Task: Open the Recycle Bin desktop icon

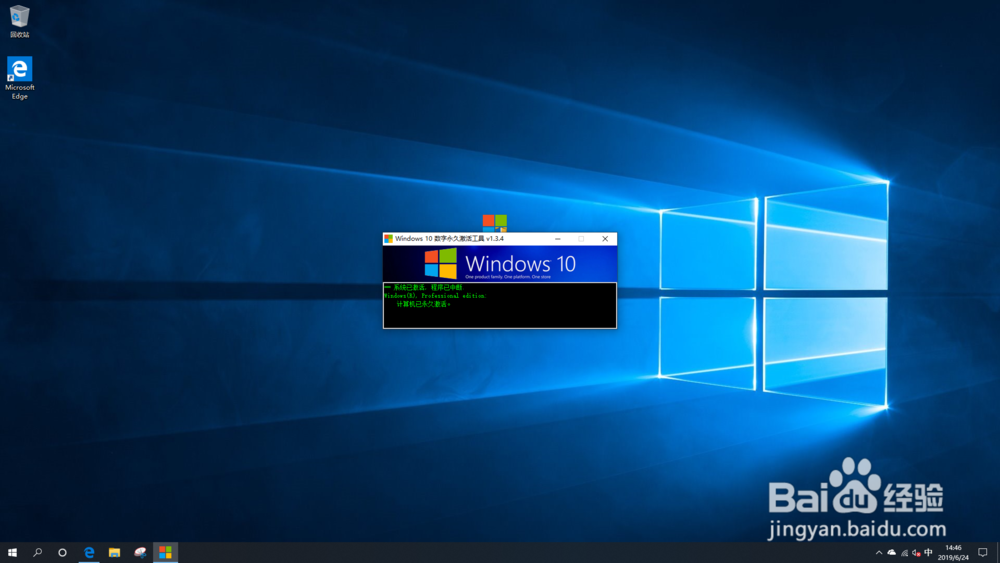Action: [19, 21]
